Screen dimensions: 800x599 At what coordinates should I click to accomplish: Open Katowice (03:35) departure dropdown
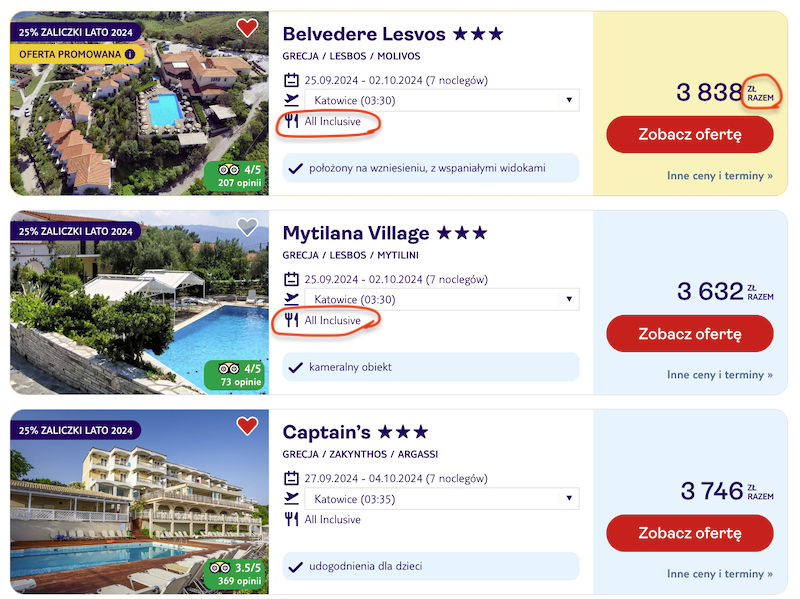[x=442, y=498]
